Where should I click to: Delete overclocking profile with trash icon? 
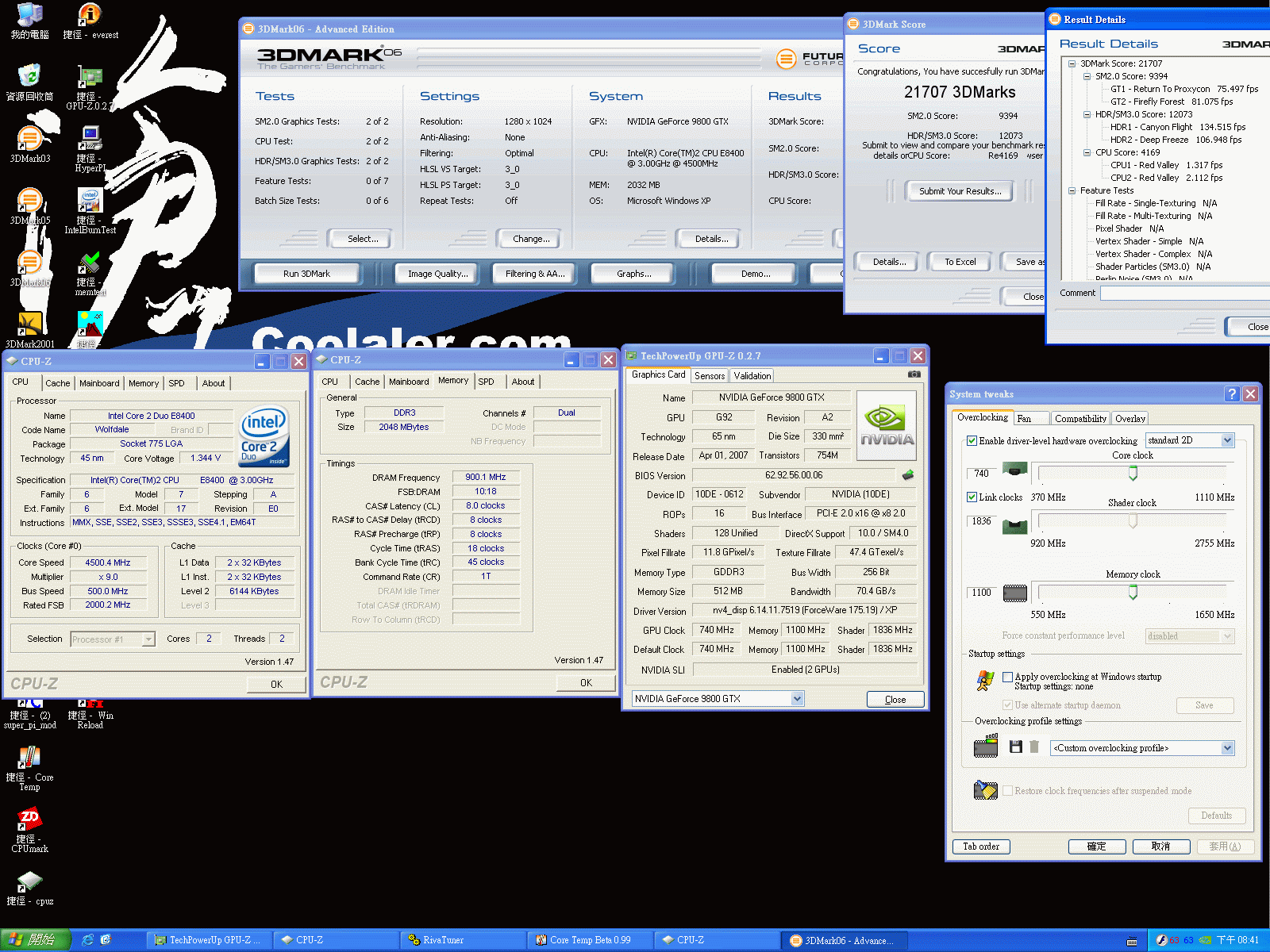click(x=1034, y=747)
